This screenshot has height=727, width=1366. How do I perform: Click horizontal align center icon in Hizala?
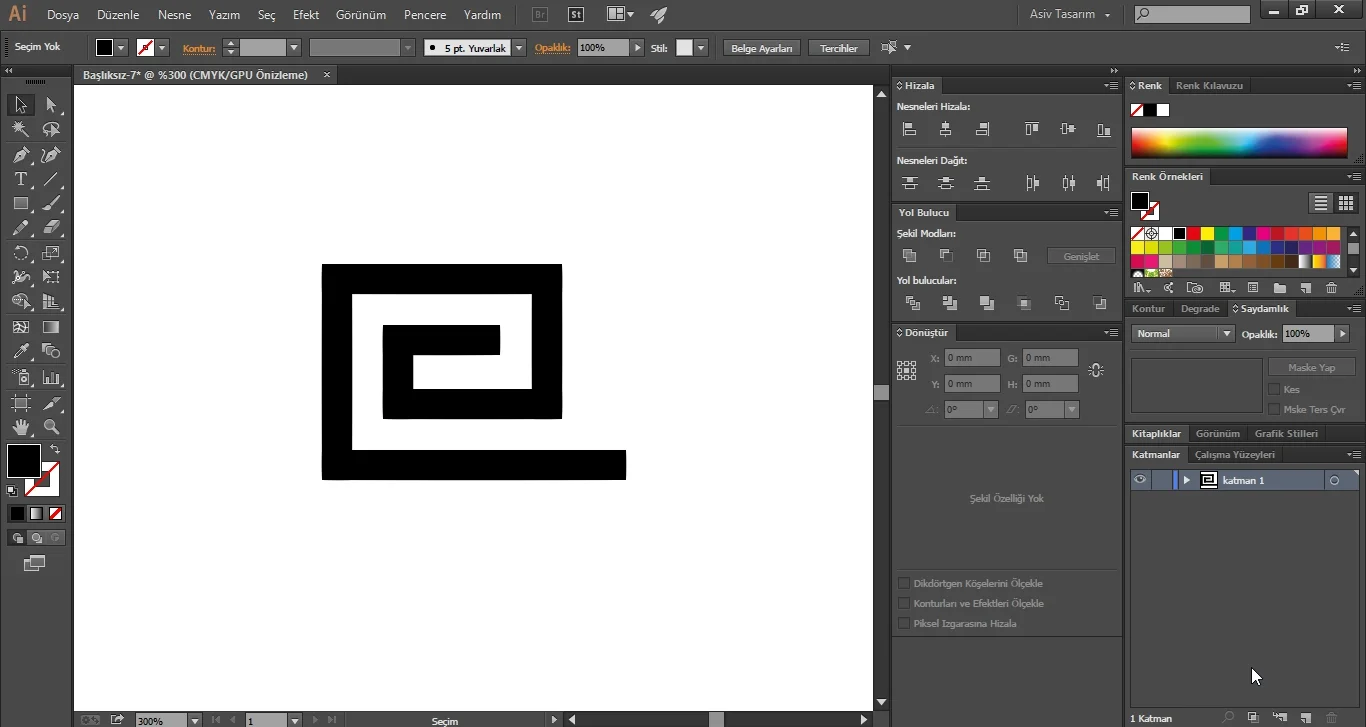tap(946, 129)
